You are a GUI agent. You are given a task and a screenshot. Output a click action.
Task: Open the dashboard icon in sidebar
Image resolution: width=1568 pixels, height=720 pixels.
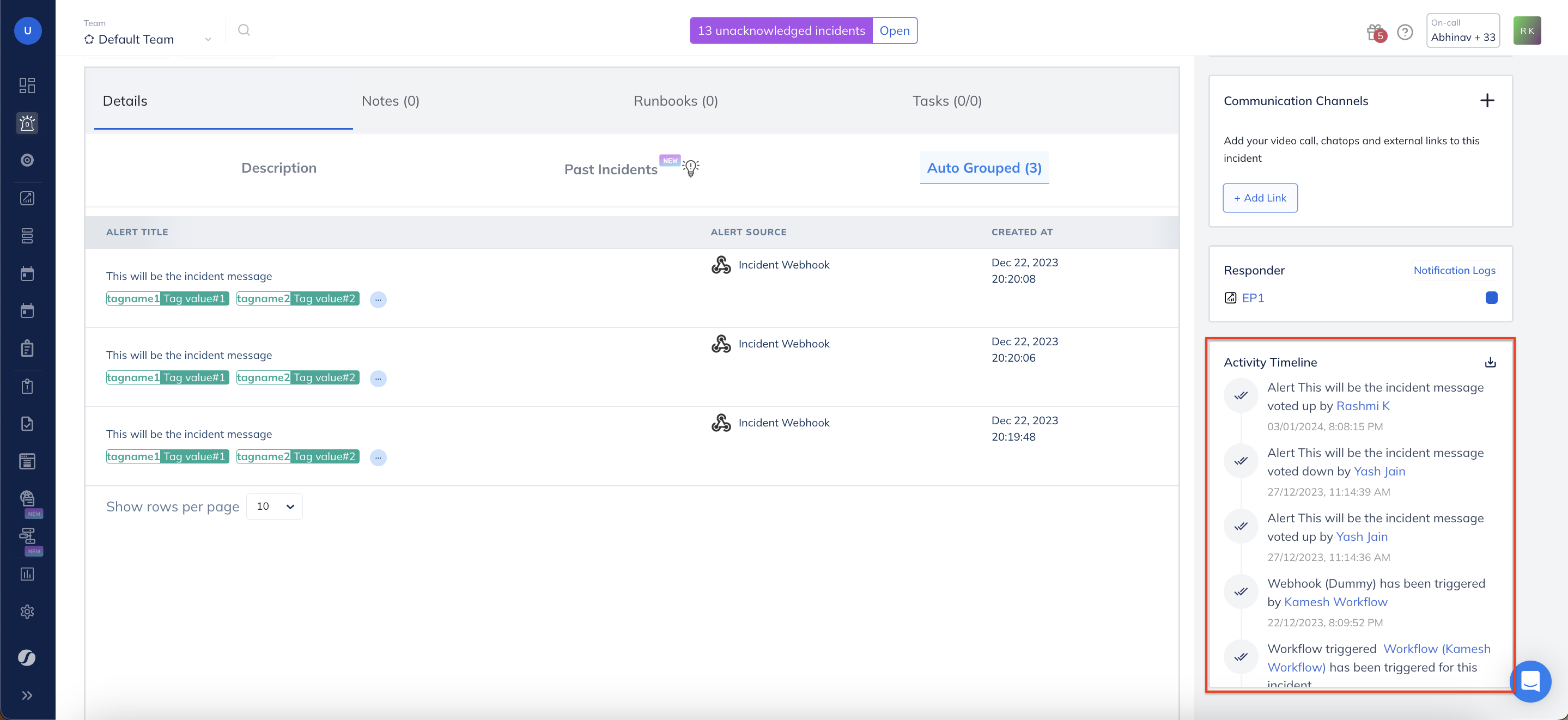tap(27, 85)
